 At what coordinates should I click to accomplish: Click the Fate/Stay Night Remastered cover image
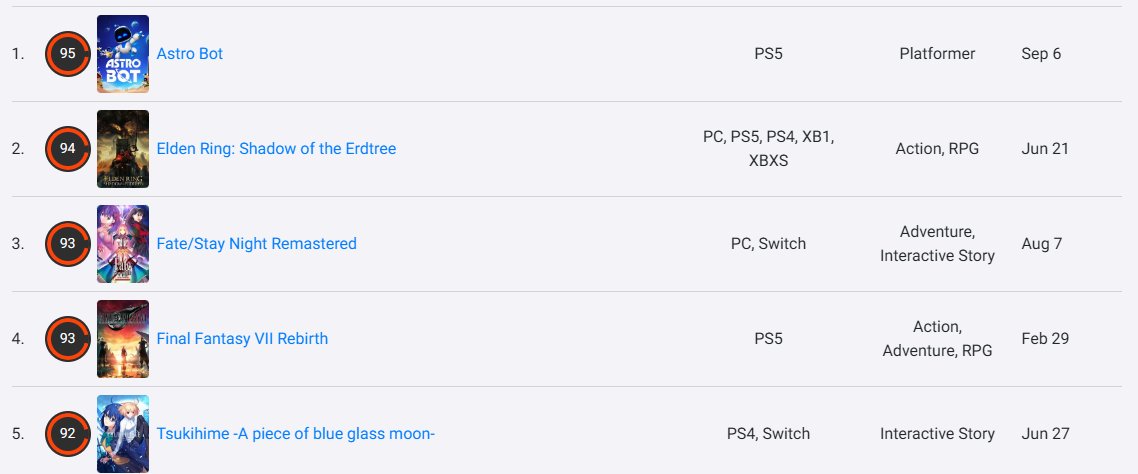point(123,244)
